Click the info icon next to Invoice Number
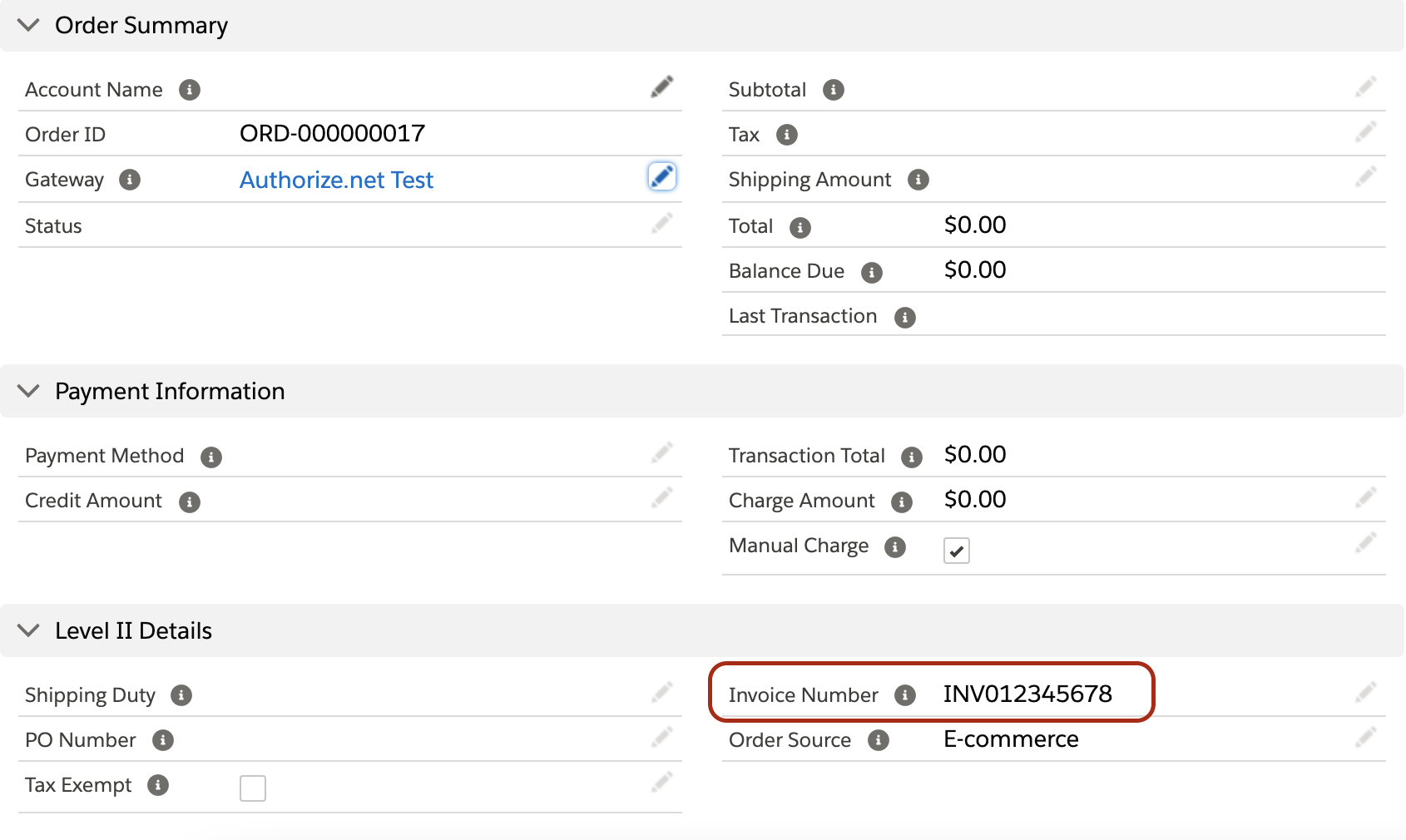 [904, 695]
